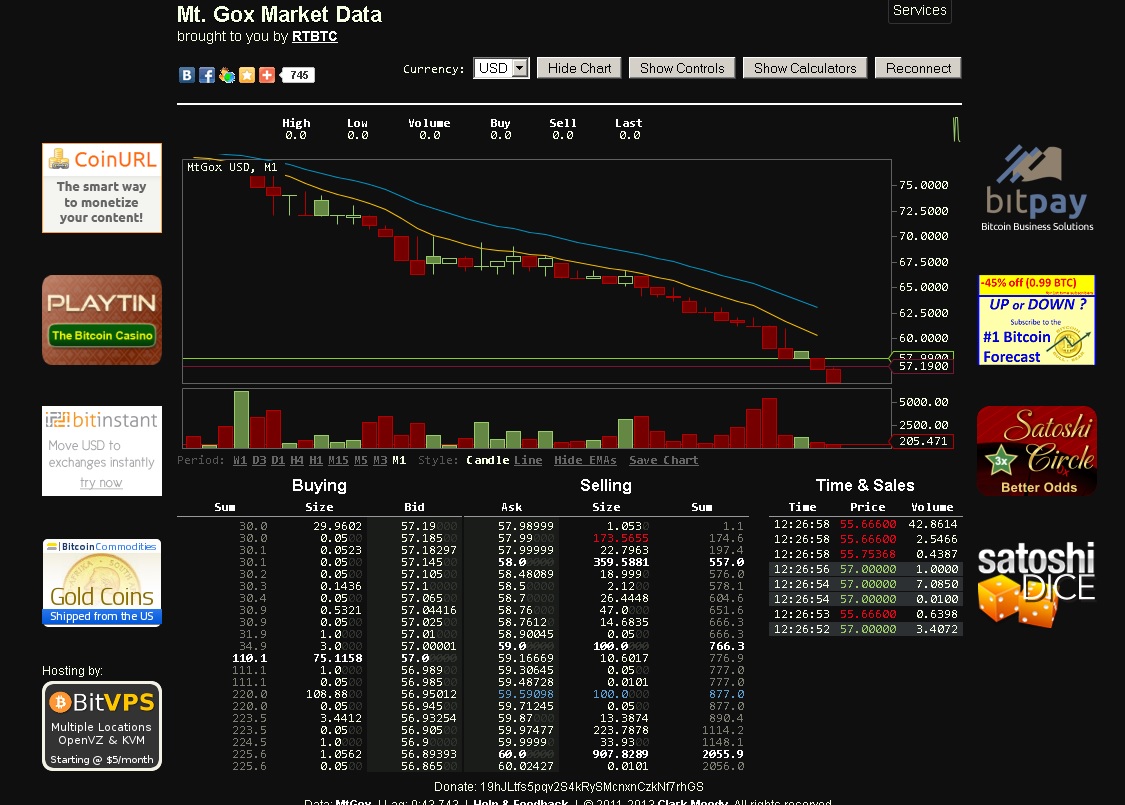Click the Reconnect button
The image size is (1125, 805).
[918, 68]
